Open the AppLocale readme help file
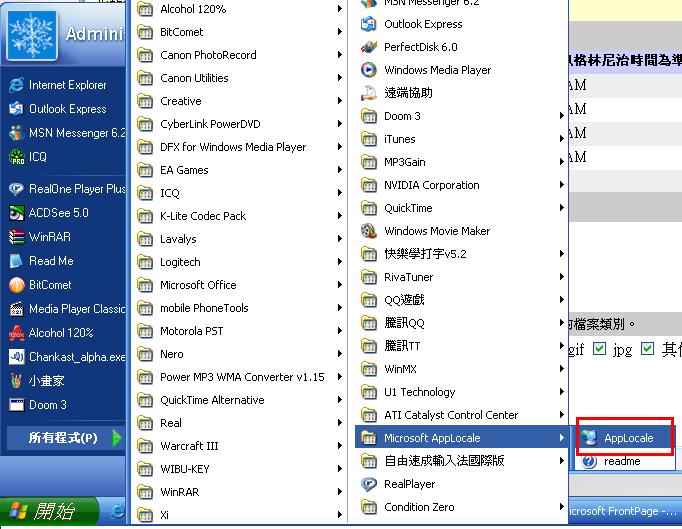Image resolution: width=682 pixels, height=529 pixels. click(x=625, y=461)
